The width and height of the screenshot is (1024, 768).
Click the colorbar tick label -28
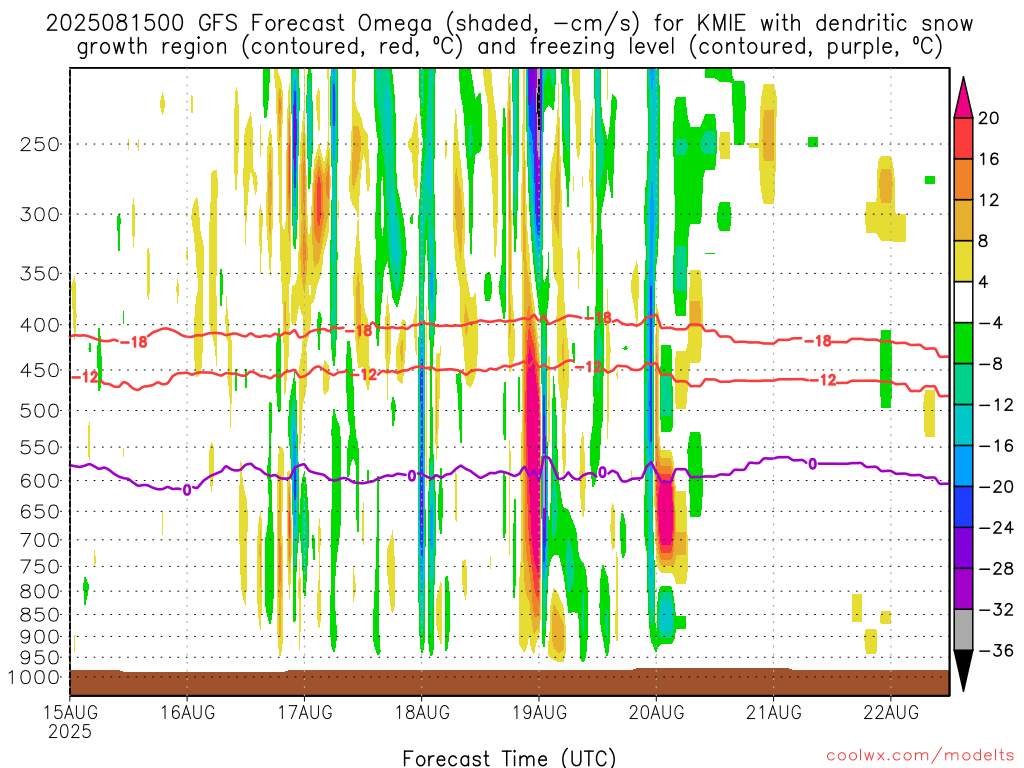coord(996,569)
